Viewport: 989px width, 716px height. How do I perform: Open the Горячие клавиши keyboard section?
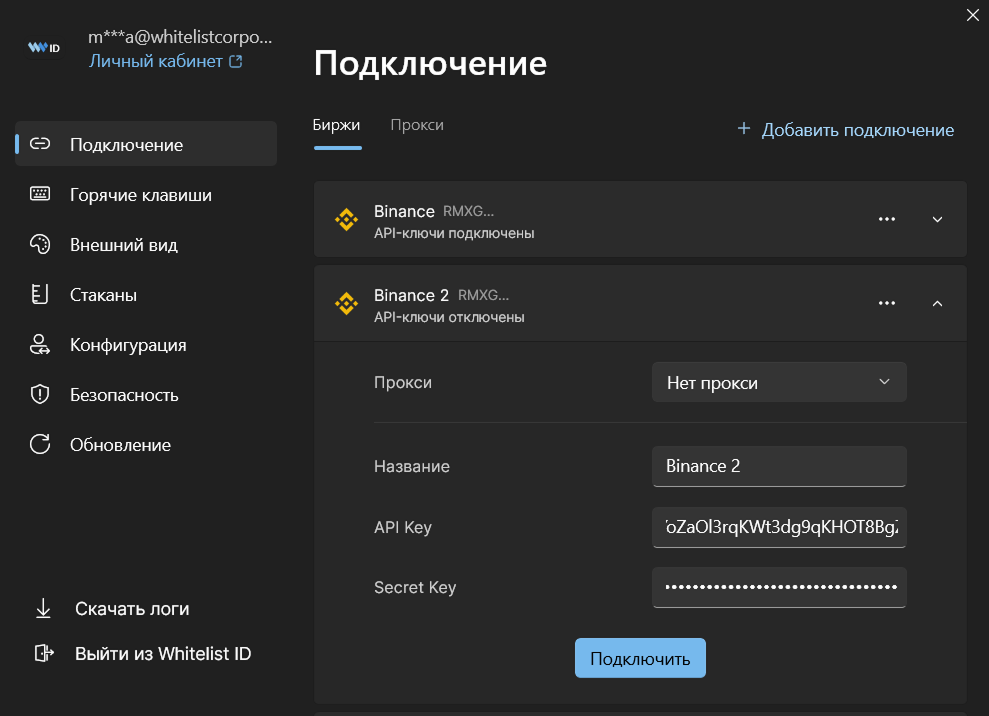(x=140, y=195)
